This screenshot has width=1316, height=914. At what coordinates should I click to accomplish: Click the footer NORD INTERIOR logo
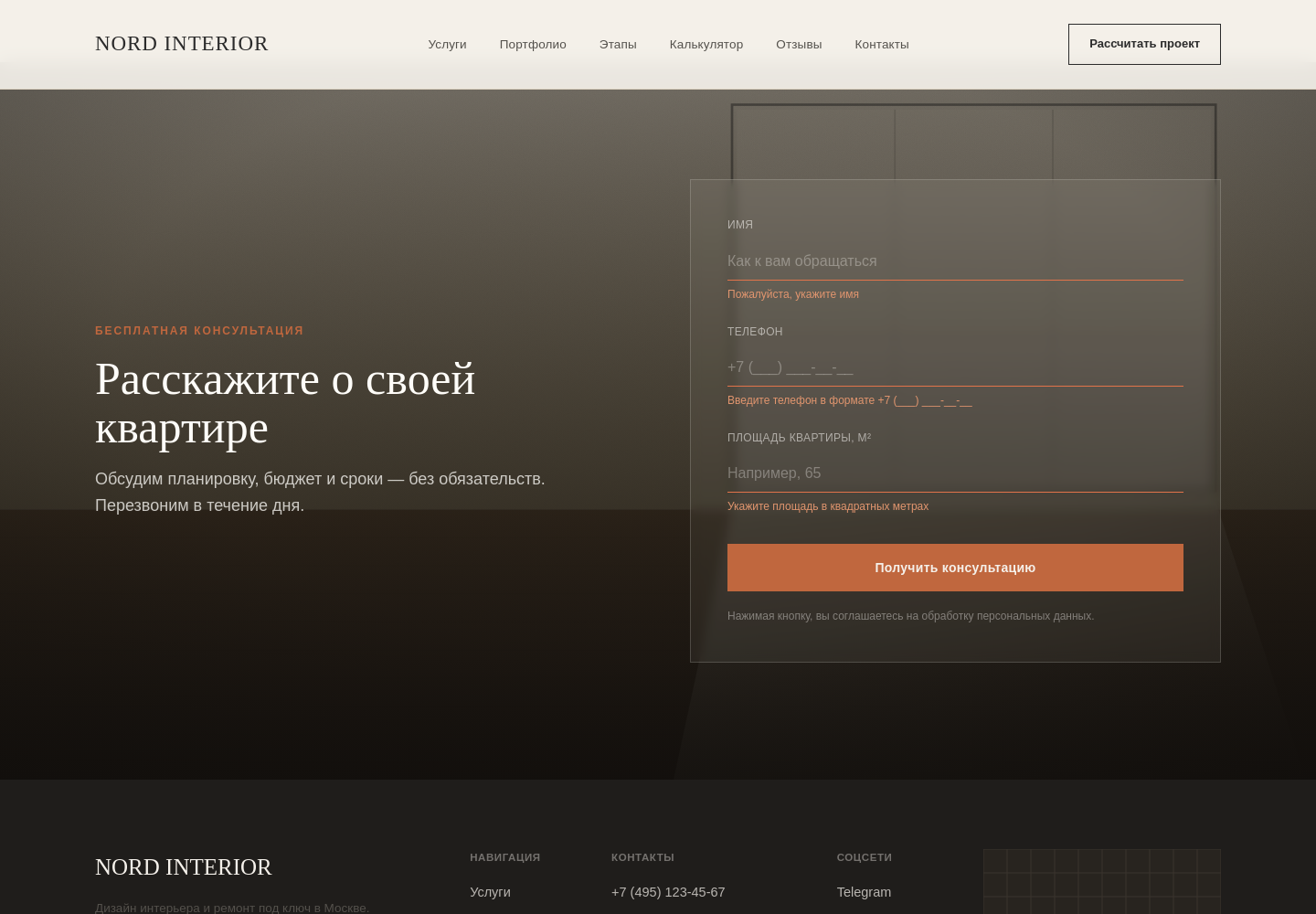(x=184, y=866)
